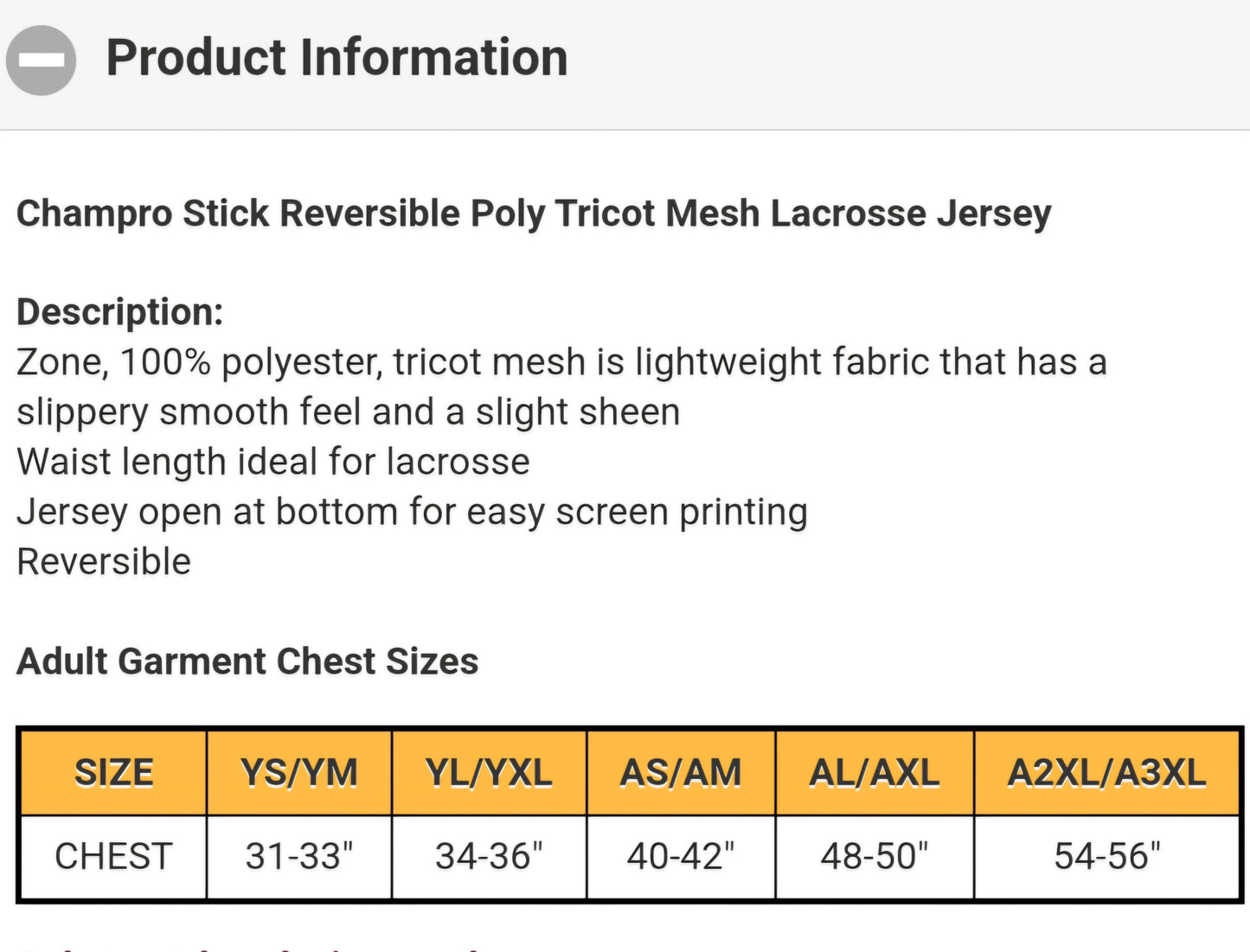1250x952 pixels.
Task: Click the SIZE table header cell
Action: pyautogui.click(x=113, y=773)
